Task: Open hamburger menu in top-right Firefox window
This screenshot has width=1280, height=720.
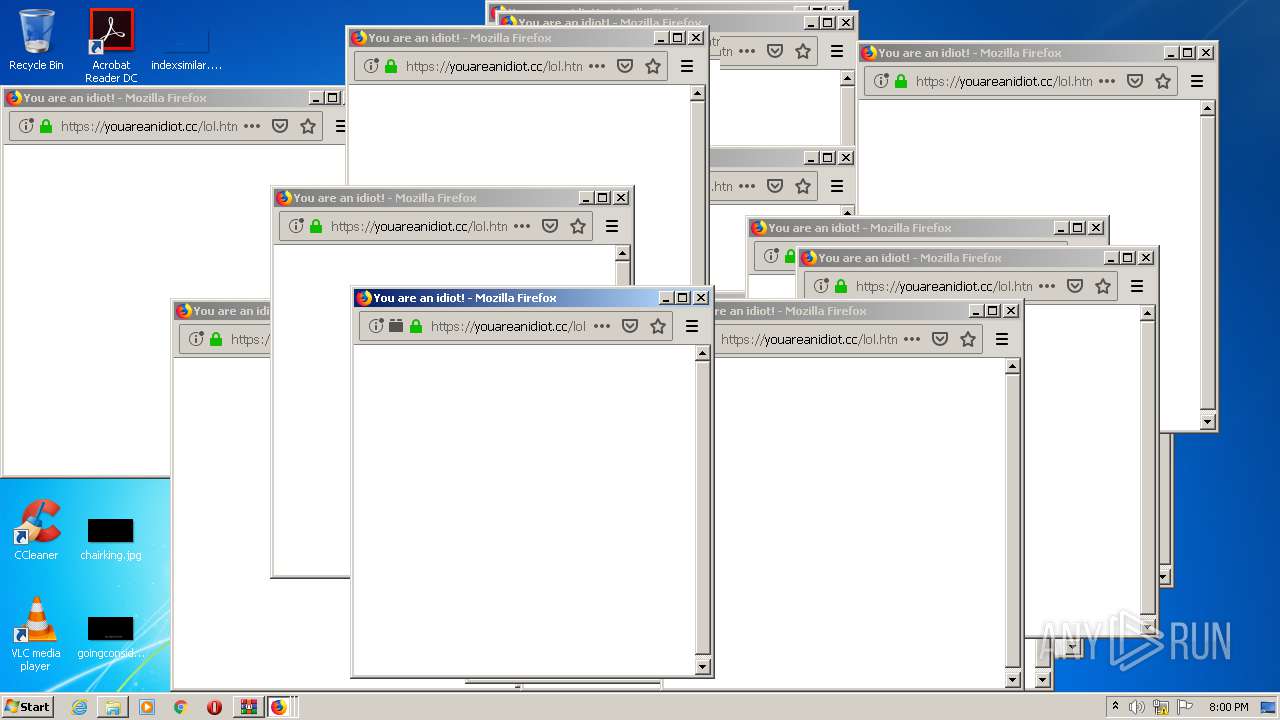Action: point(1197,81)
